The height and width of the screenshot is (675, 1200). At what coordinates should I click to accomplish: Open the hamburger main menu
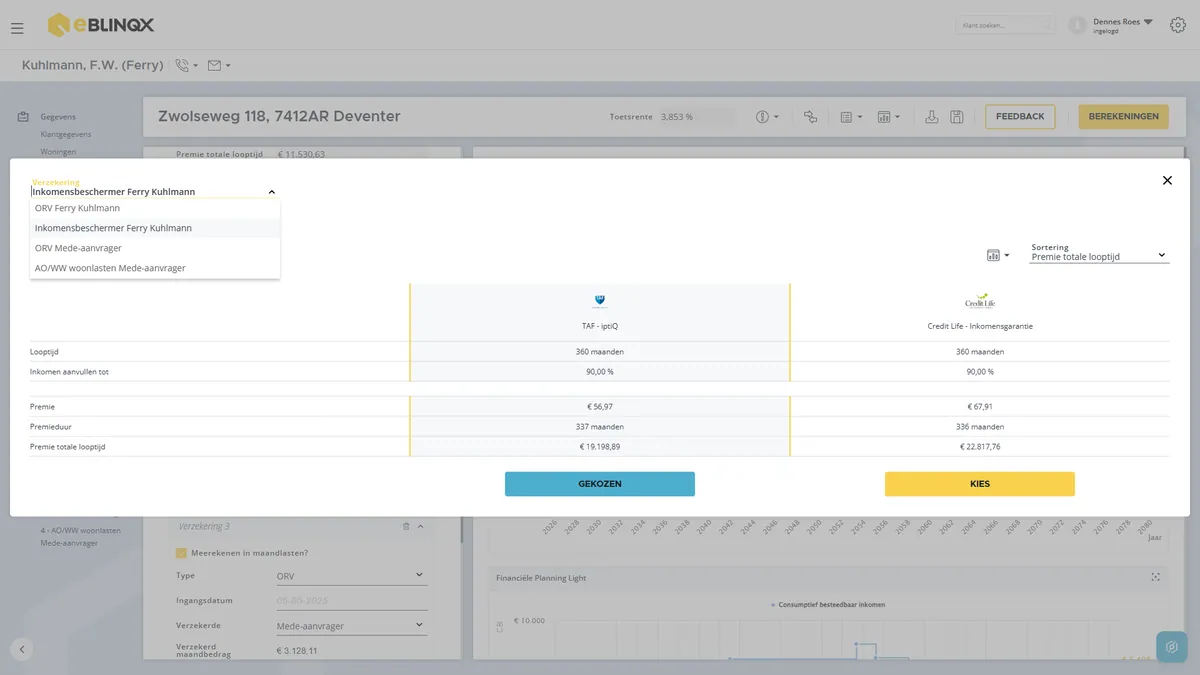pyautogui.click(x=17, y=28)
